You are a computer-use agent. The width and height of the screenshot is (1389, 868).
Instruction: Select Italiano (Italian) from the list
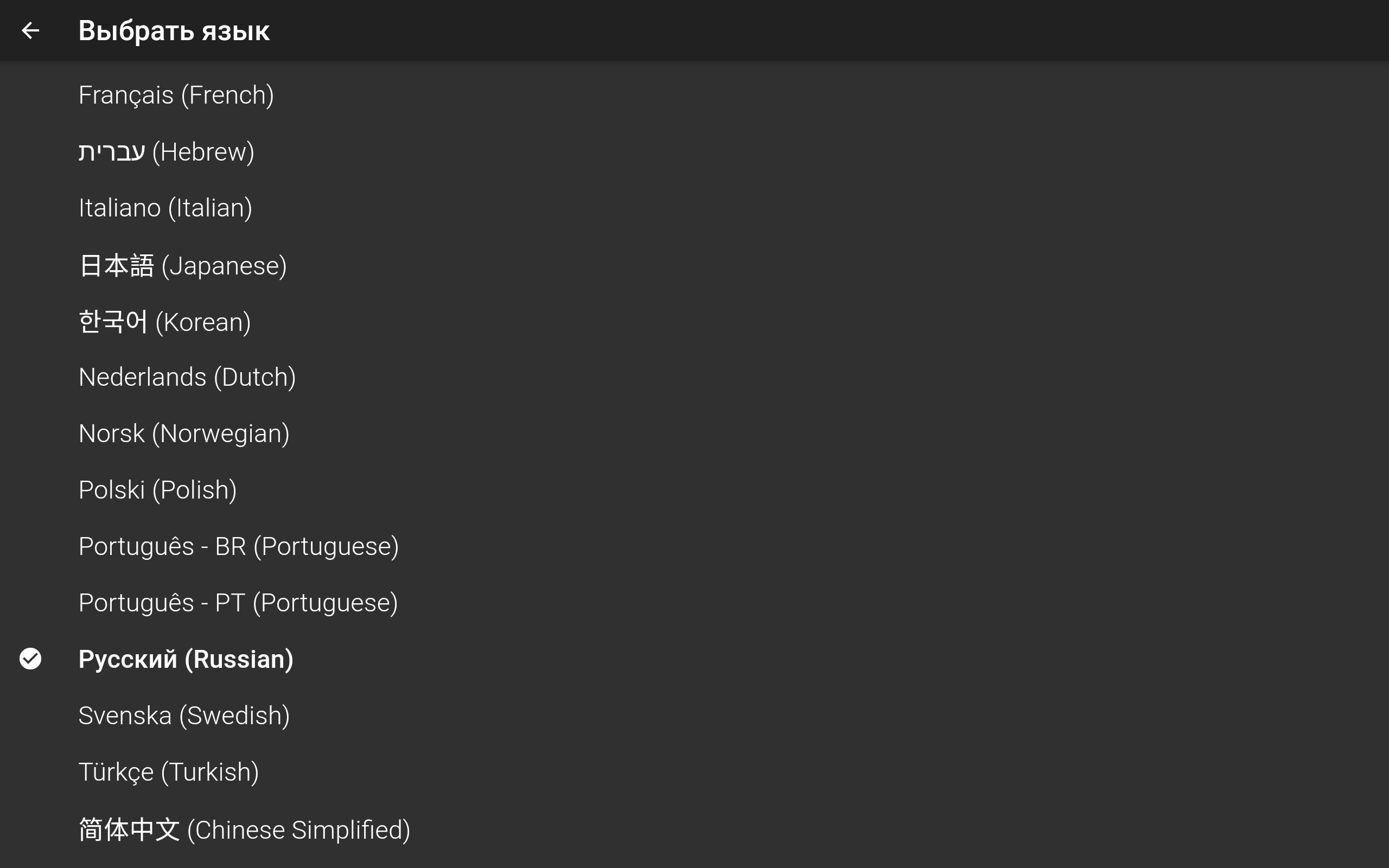[x=165, y=208]
